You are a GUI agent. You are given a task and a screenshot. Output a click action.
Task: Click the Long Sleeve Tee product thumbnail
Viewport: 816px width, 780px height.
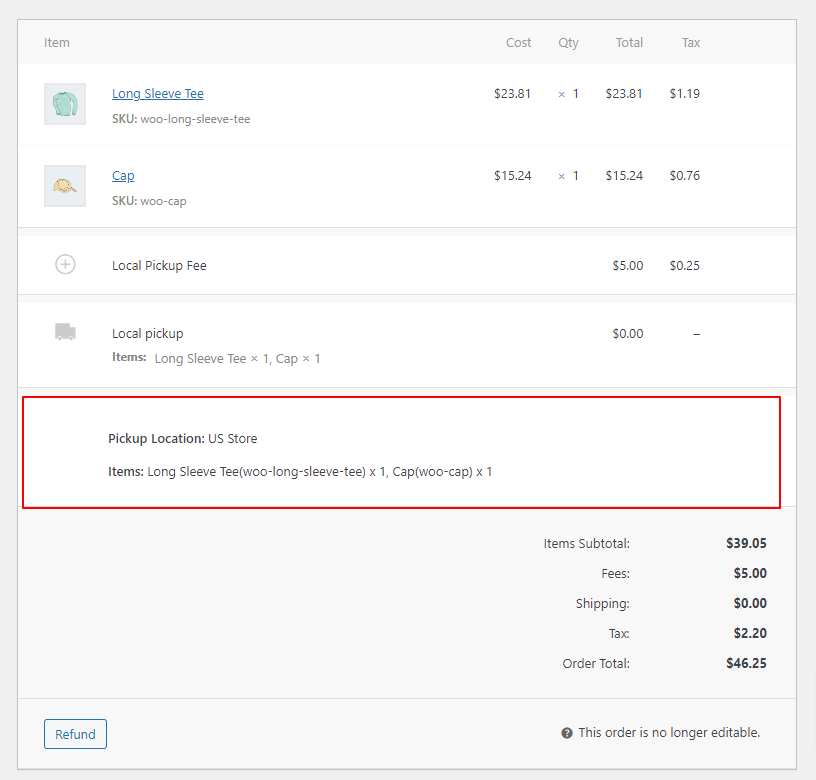65,104
